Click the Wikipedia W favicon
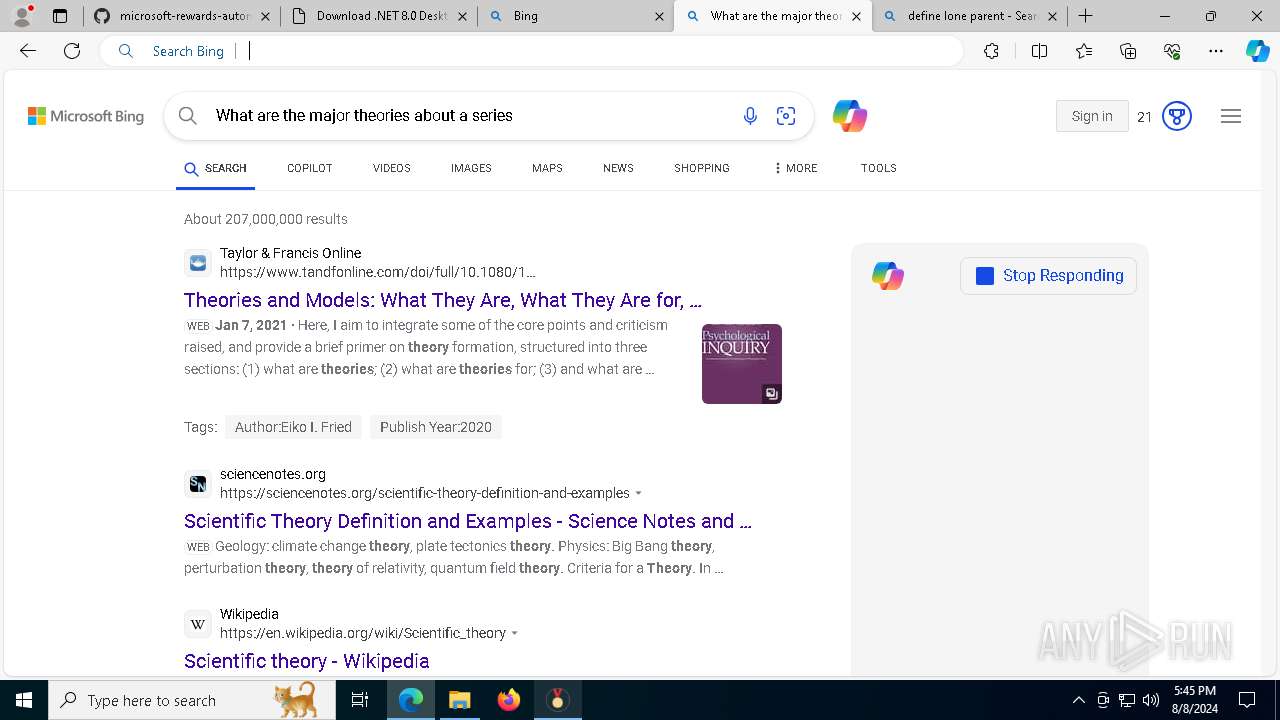The height and width of the screenshot is (720, 1280). [198, 624]
